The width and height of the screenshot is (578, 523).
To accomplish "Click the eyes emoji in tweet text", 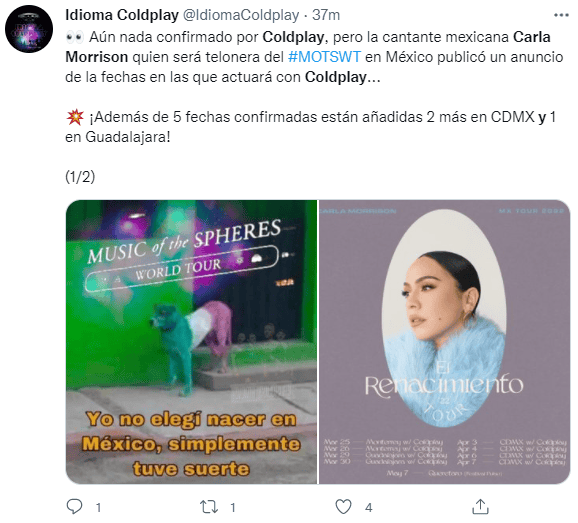I will point(75,37).
